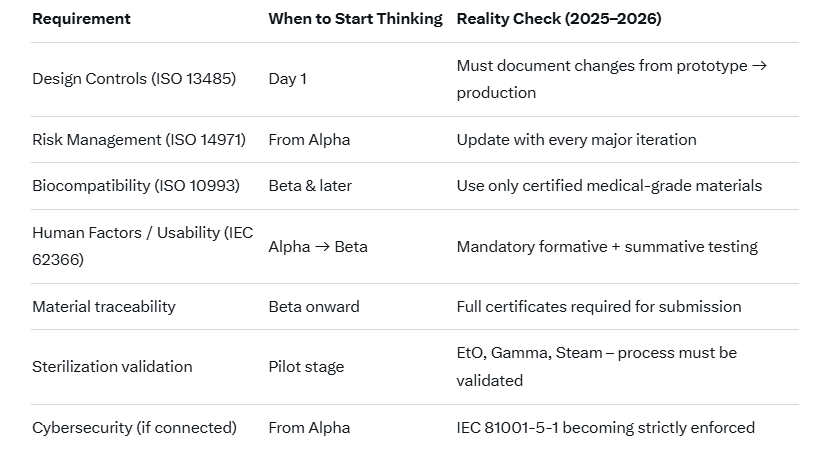Select the Human Factors / Usability cell

click(143, 246)
